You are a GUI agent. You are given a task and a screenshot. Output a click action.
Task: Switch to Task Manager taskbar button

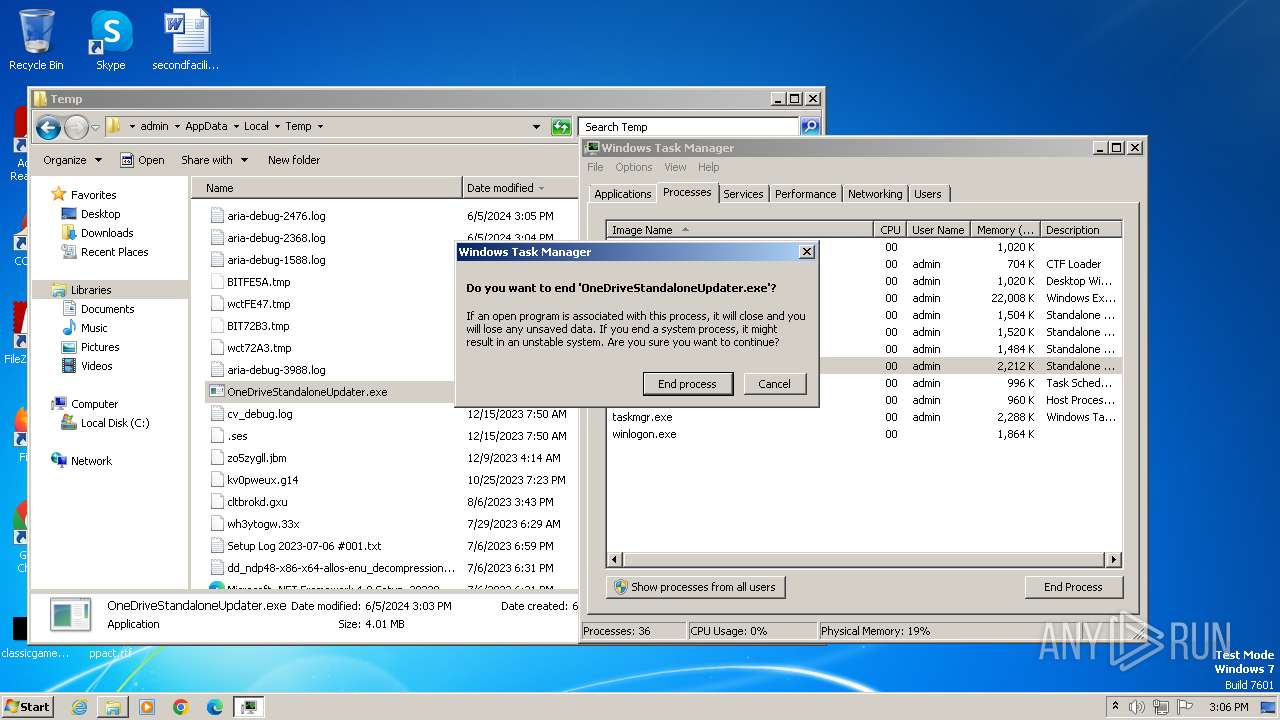click(249, 707)
